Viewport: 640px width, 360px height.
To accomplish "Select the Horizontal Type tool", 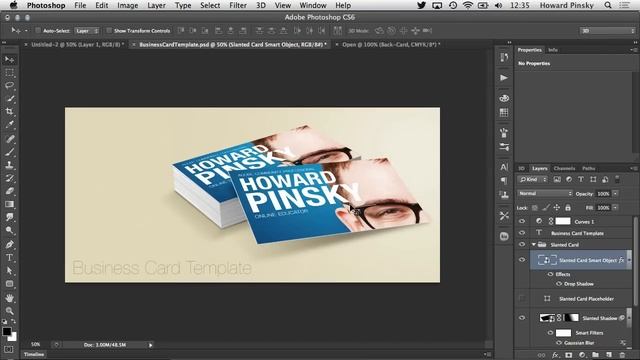I will [9, 258].
